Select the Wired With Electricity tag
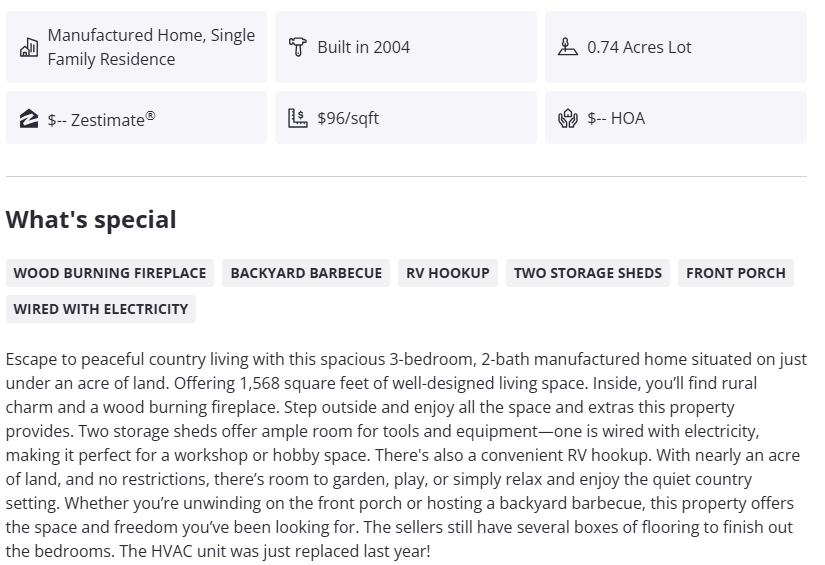The width and height of the screenshot is (825, 565). [101, 309]
